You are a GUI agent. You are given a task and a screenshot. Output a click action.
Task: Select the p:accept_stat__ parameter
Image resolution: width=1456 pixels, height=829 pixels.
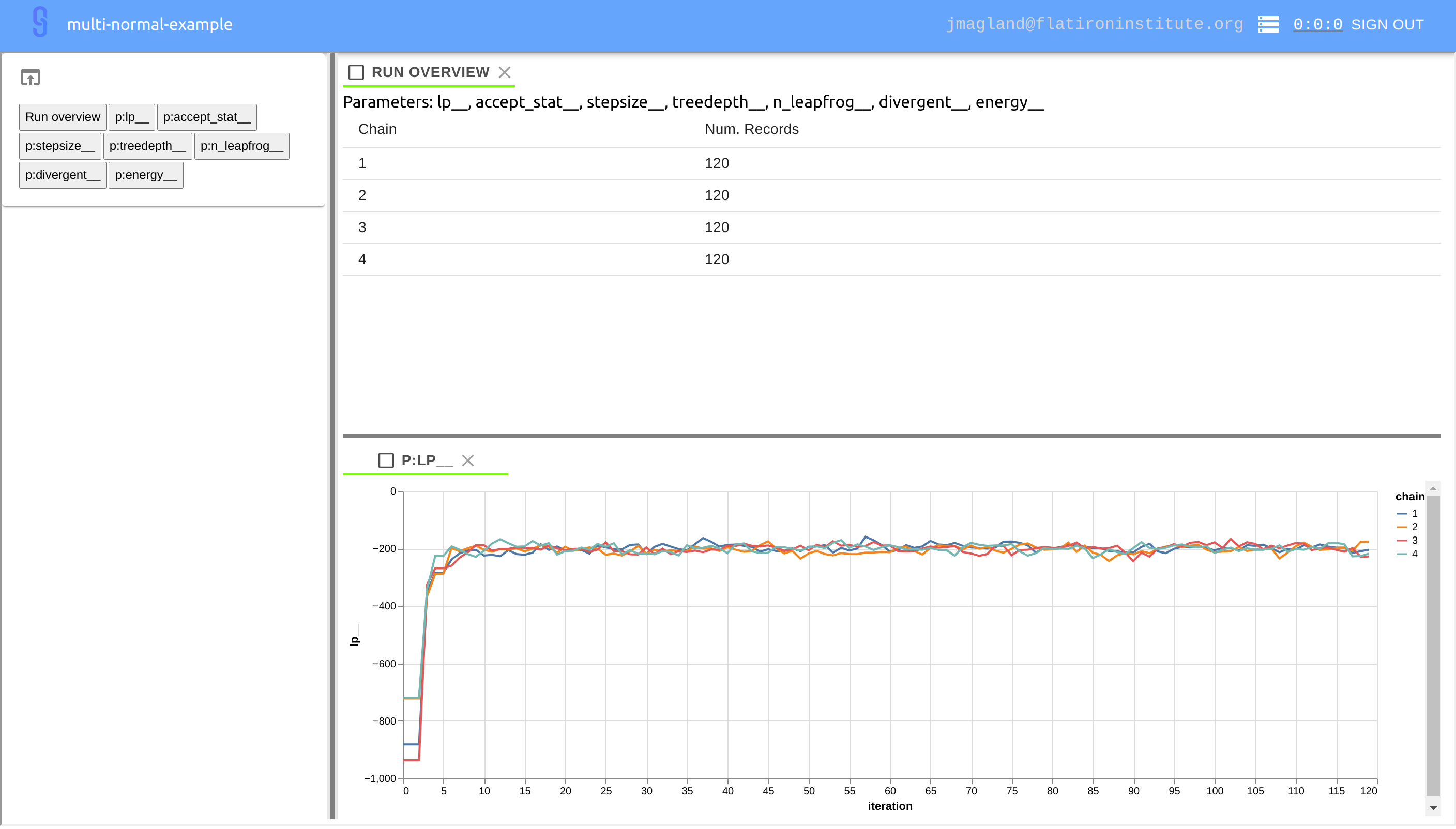206,117
